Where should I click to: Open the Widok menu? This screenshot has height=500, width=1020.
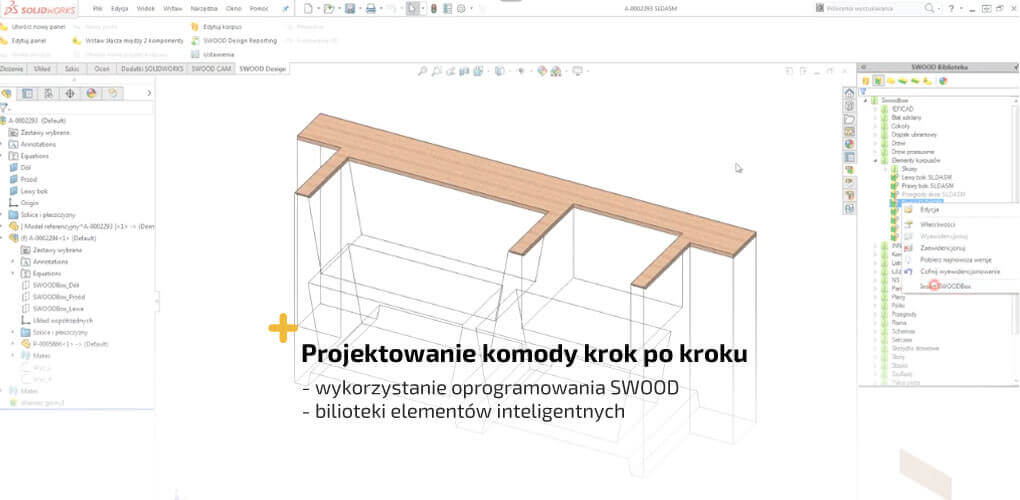[x=146, y=8]
